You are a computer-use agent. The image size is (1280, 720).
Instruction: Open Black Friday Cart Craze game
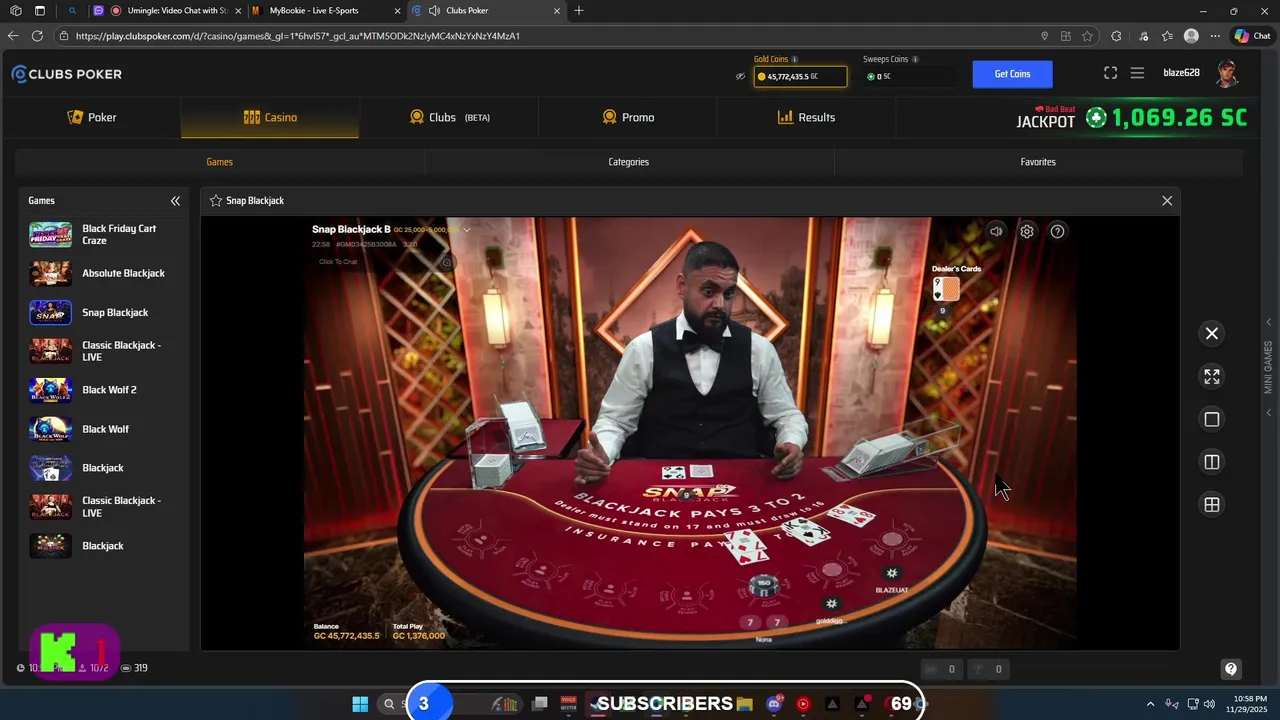(104, 235)
